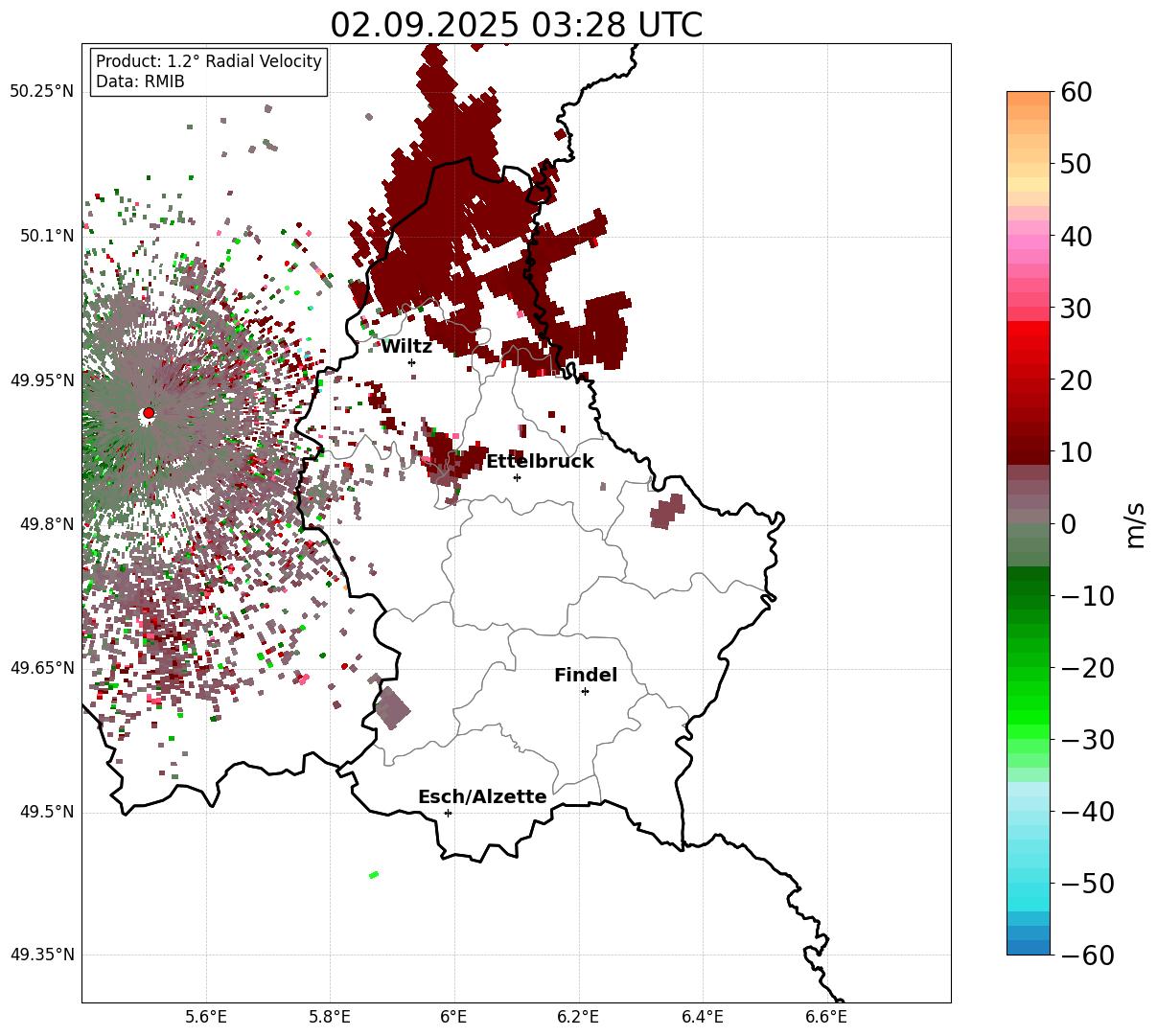Click the 6°E longitude label

[454, 1018]
